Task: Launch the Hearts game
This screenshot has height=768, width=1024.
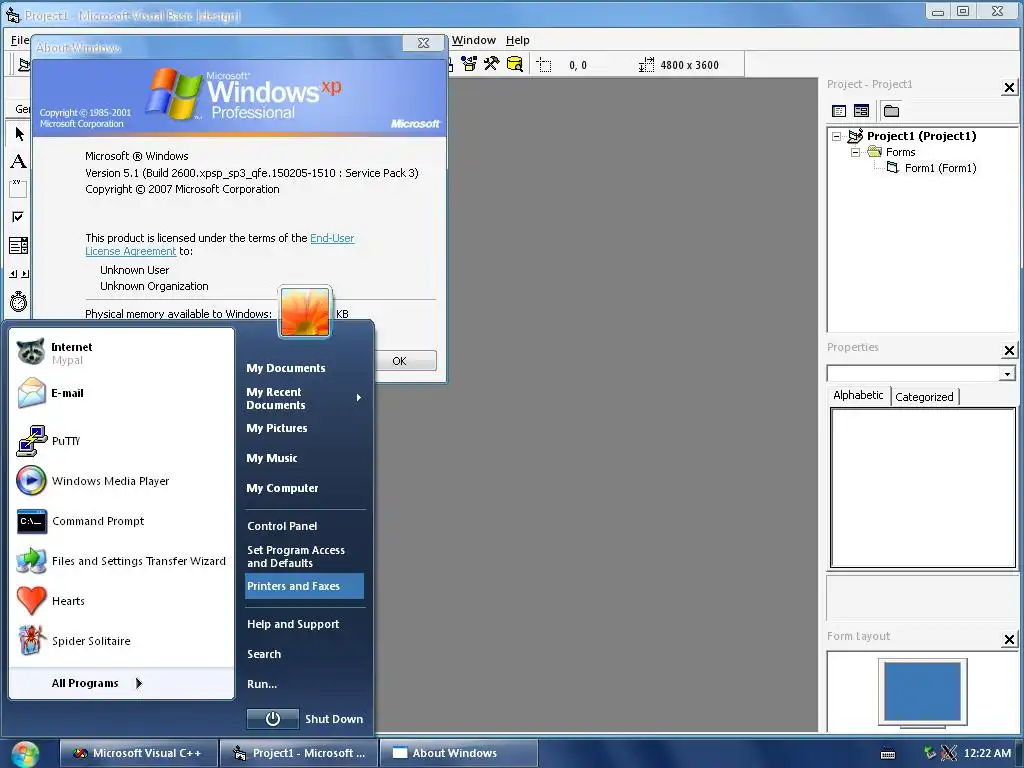Action: click(122, 601)
